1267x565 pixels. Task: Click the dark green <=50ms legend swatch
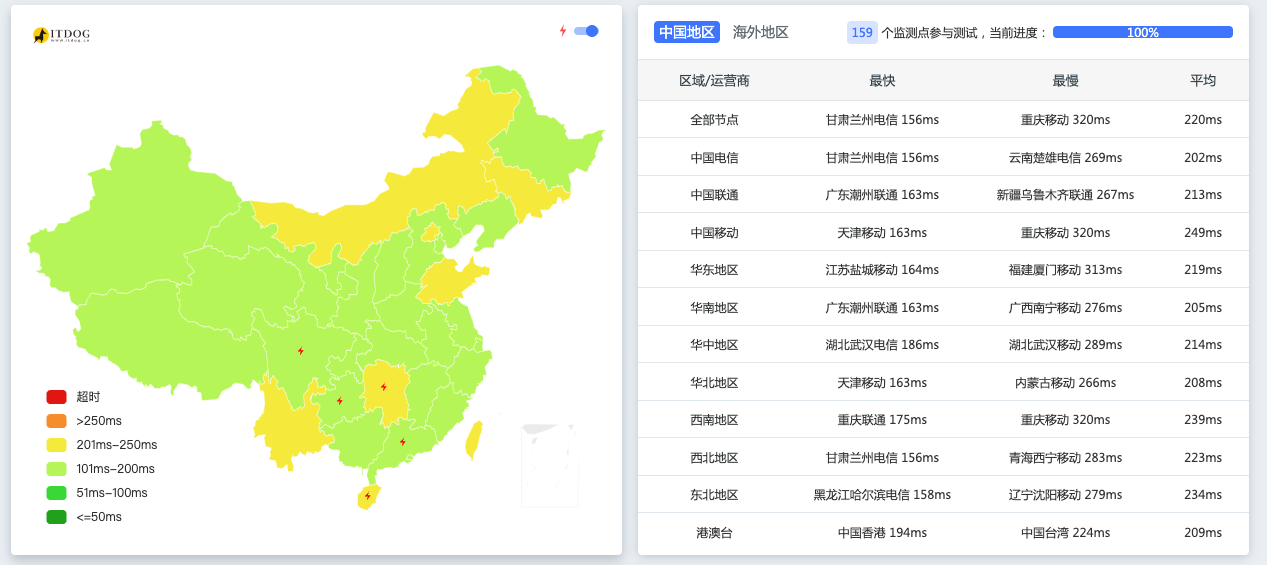point(56,517)
